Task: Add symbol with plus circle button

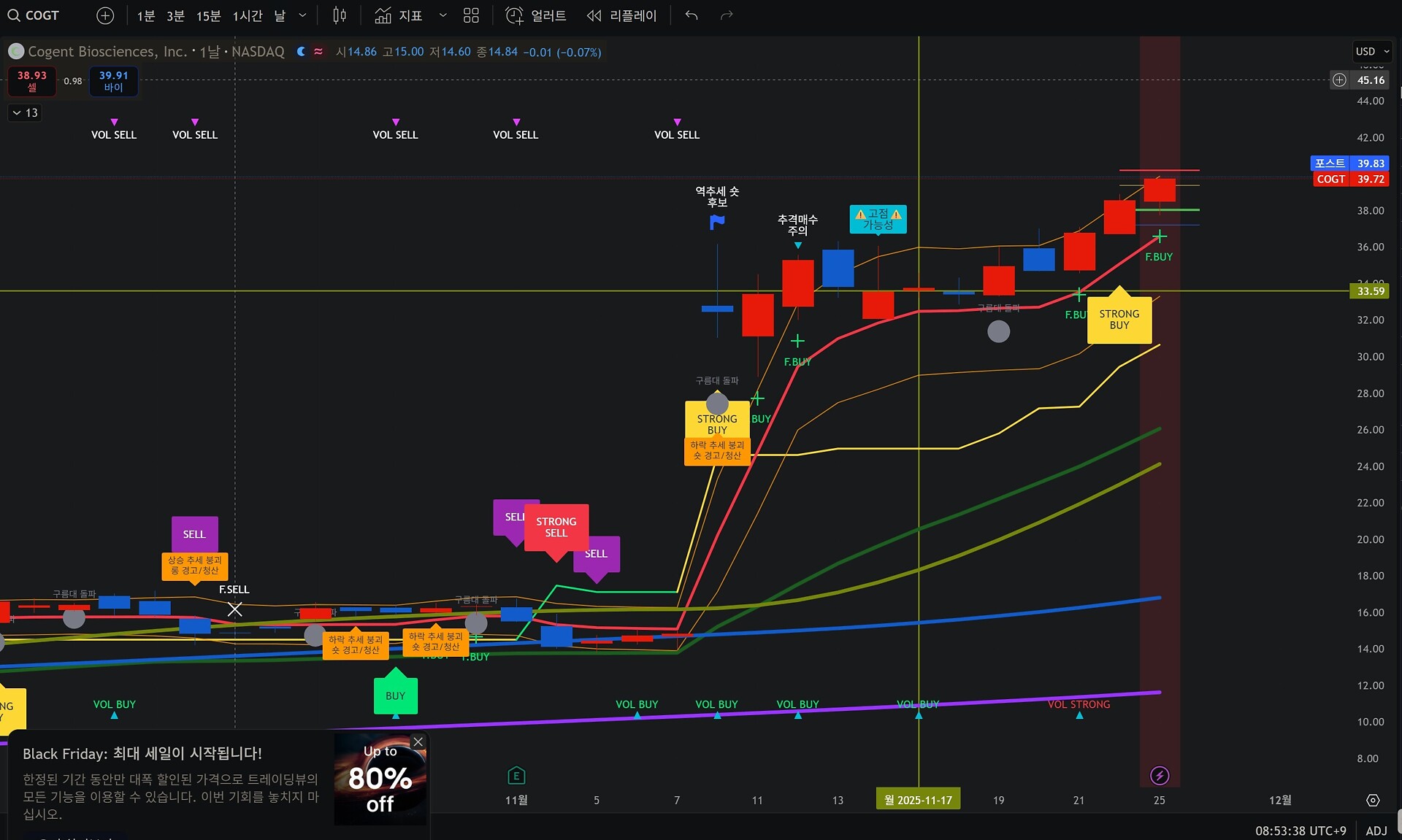Action: [105, 15]
